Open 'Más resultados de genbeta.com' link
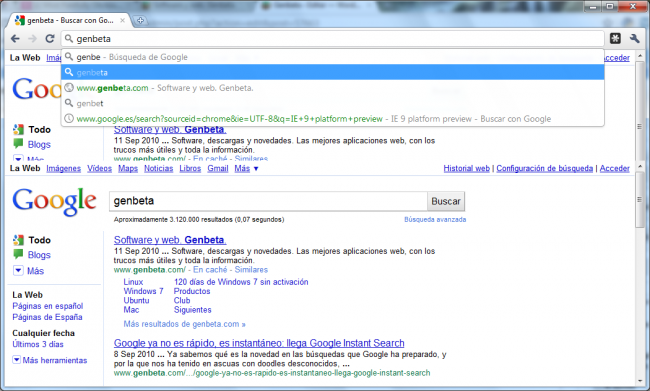The height and width of the screenshot is (391, 650). (184, 324)
